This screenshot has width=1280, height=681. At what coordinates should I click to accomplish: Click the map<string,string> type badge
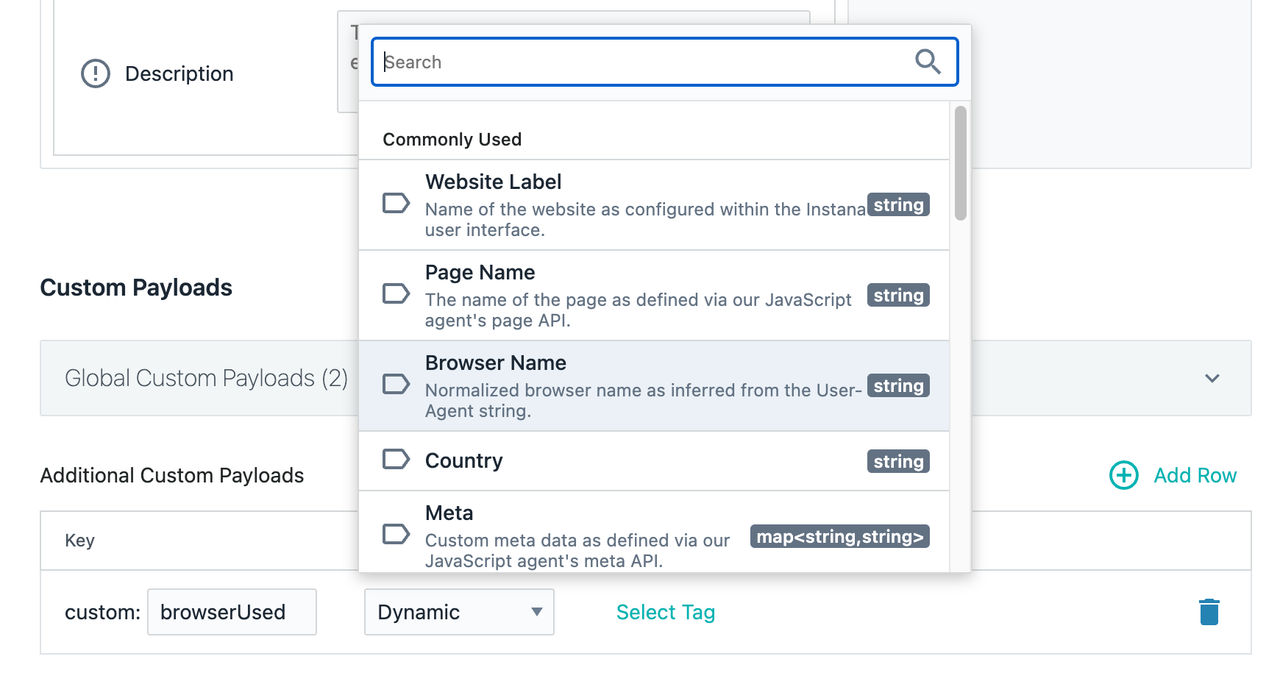click(840, 537)
